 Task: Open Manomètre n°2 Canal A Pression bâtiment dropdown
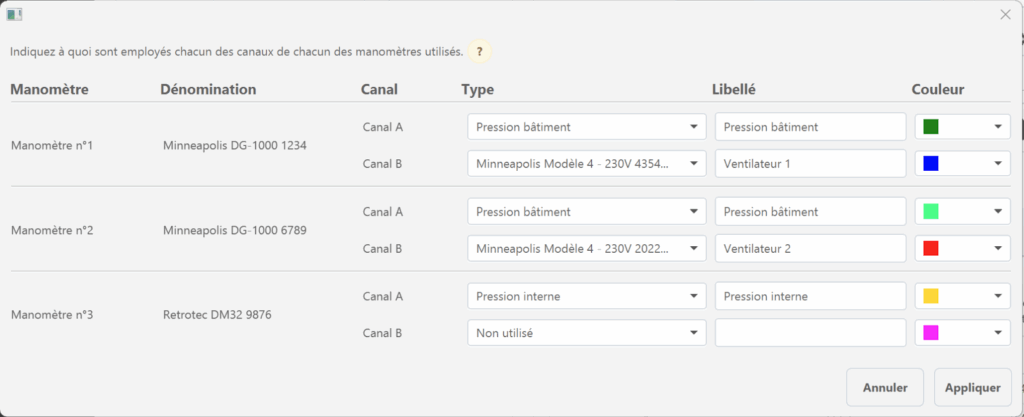click(x=586, y=212)
